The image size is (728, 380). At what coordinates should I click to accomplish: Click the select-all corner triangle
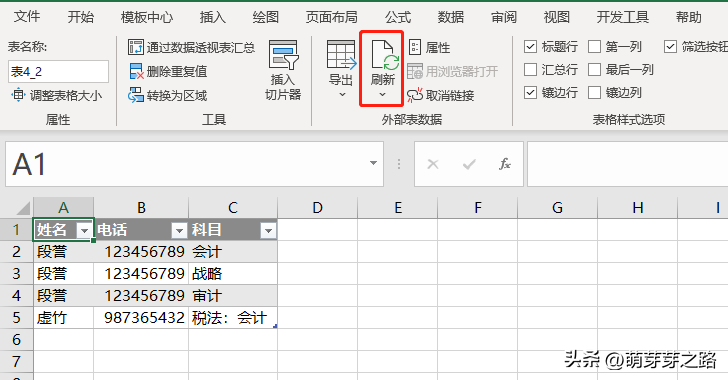[22, 208]
